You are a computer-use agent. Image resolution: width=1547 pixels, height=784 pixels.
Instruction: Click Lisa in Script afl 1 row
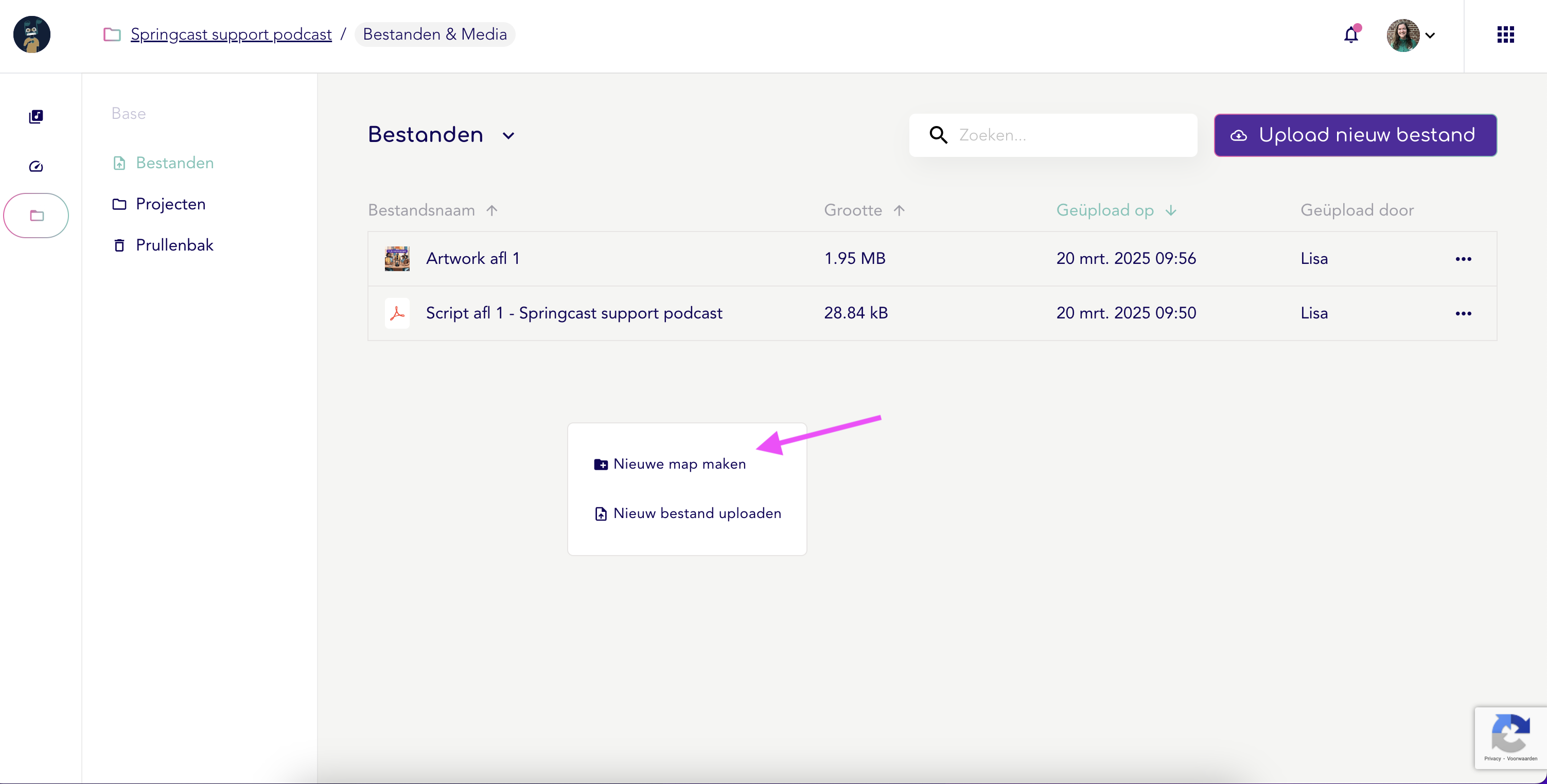[1314, 313]
